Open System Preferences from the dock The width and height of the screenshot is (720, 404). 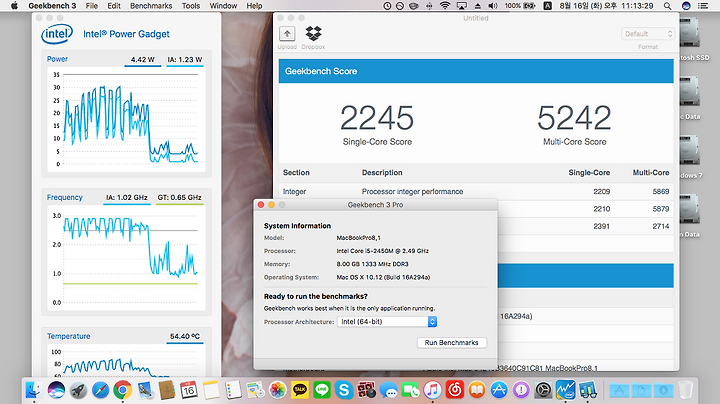click(544, 390)
